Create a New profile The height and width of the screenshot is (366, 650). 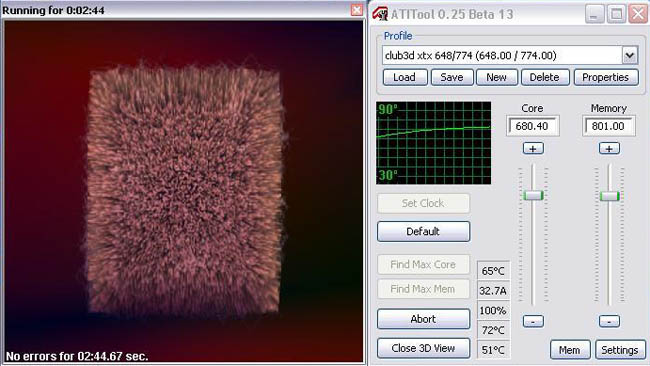497,78
